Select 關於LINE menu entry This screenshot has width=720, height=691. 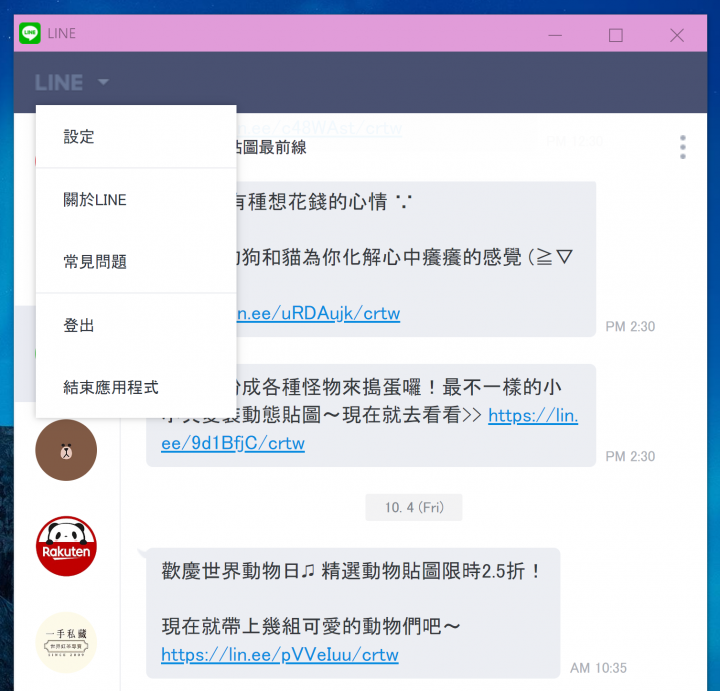pos(136,200)
